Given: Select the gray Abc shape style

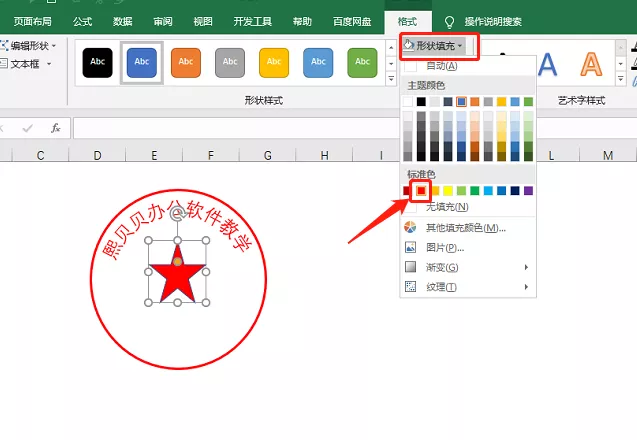Looking at the screenshot, I should tap(230, 63).
